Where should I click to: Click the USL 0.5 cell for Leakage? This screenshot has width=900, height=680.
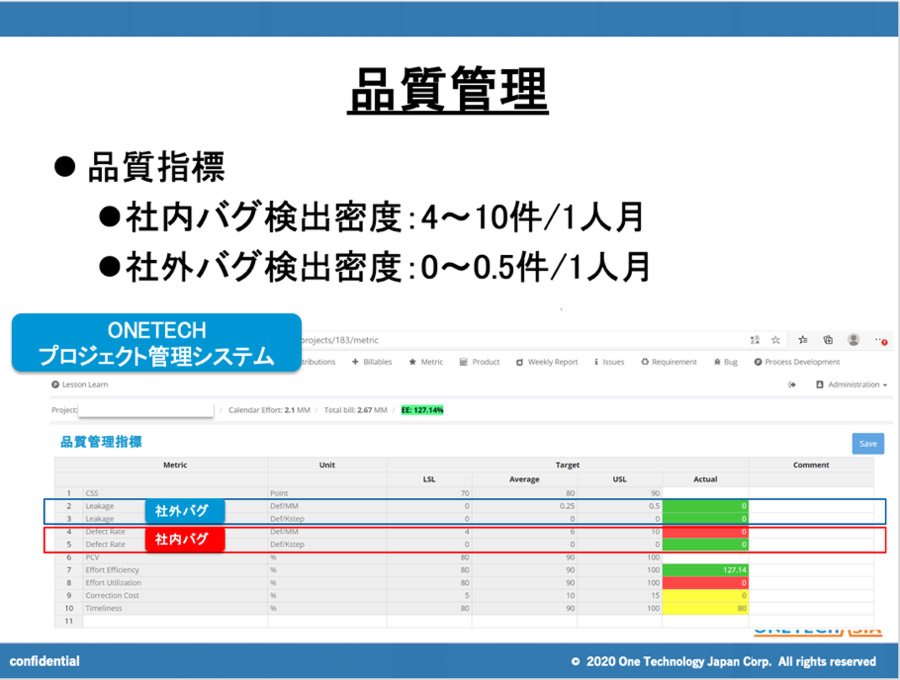tap(619, 506)
